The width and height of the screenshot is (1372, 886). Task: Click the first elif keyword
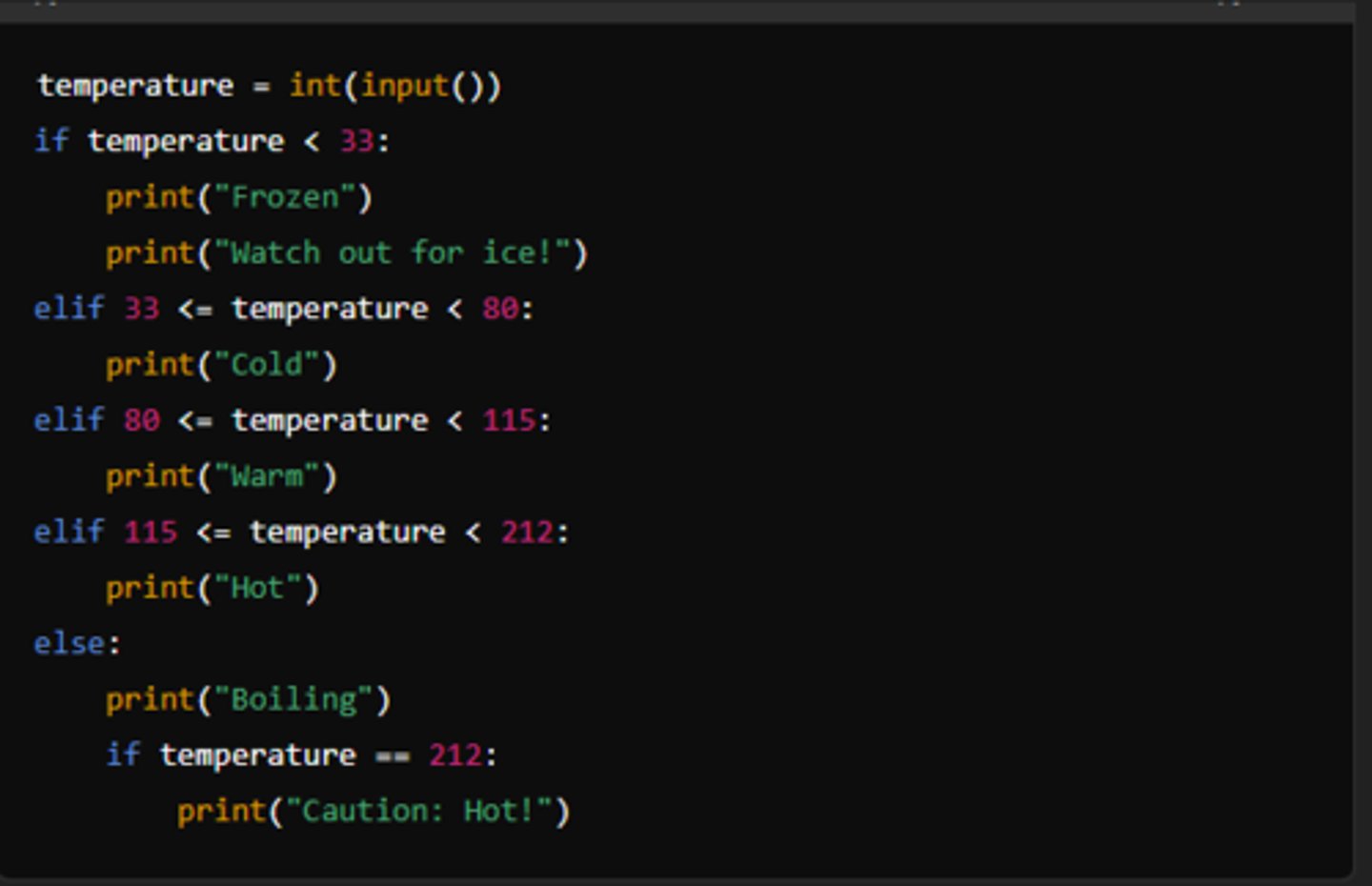[69, 309]
